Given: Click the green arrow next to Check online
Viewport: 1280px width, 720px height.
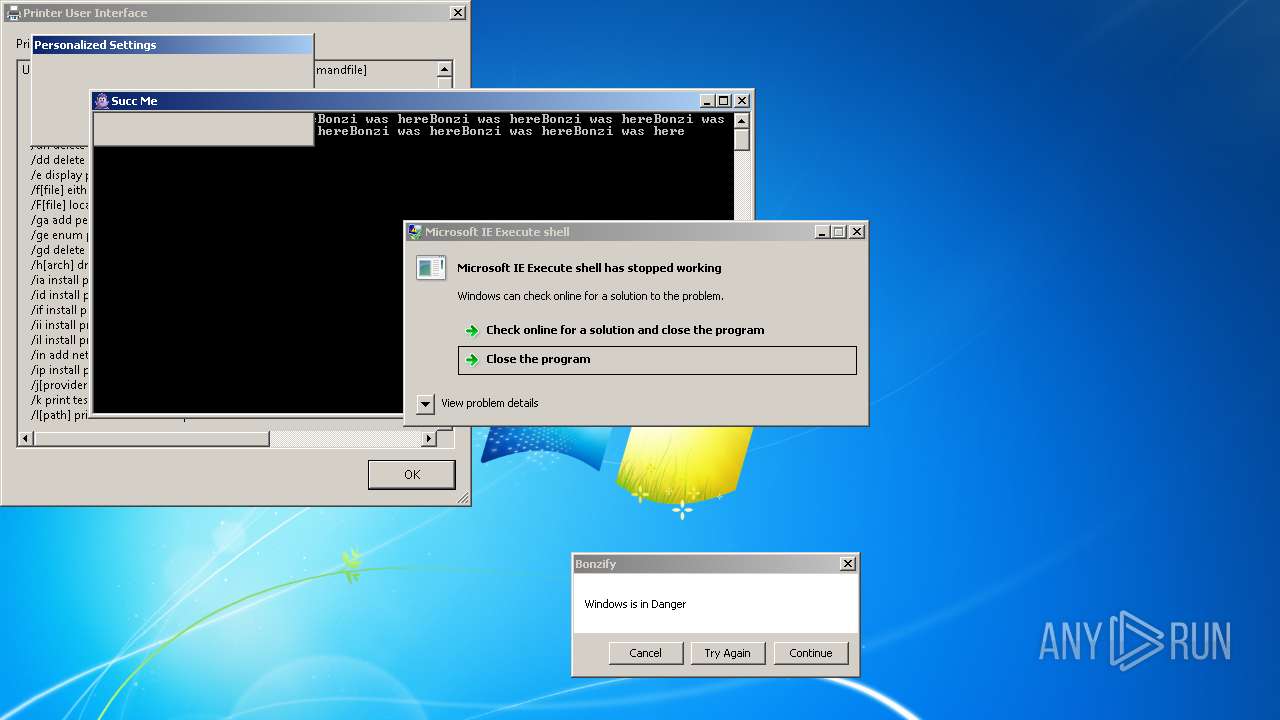Looking at the screenshot, I should tap(472, 331).
